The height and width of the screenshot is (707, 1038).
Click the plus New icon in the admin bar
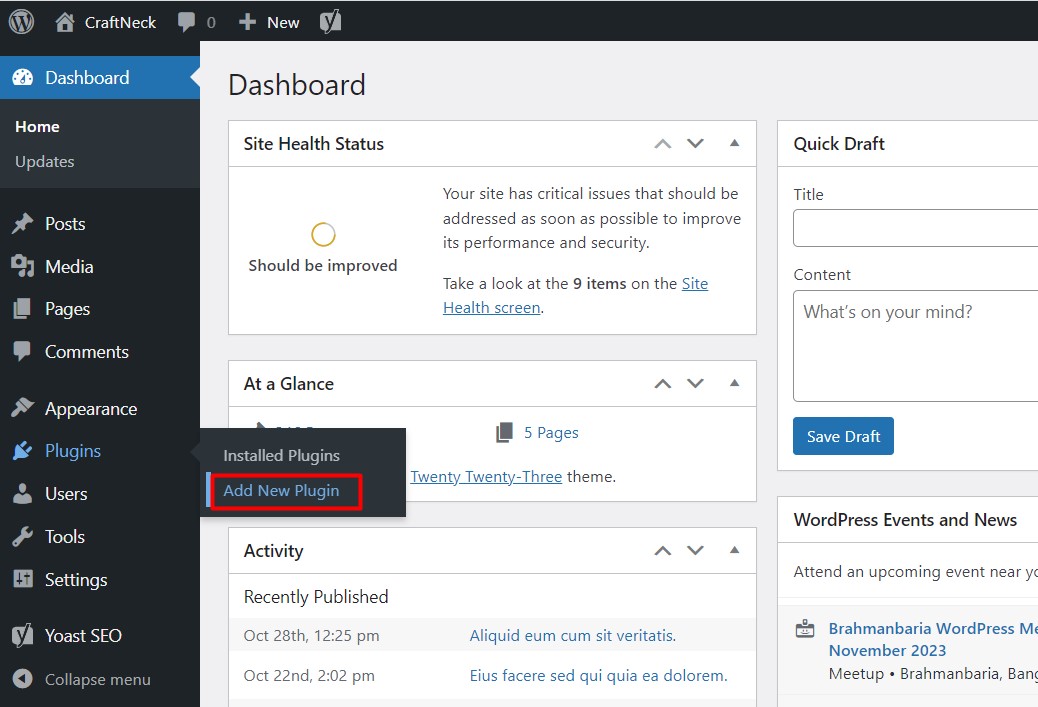[x=247, y=22]
